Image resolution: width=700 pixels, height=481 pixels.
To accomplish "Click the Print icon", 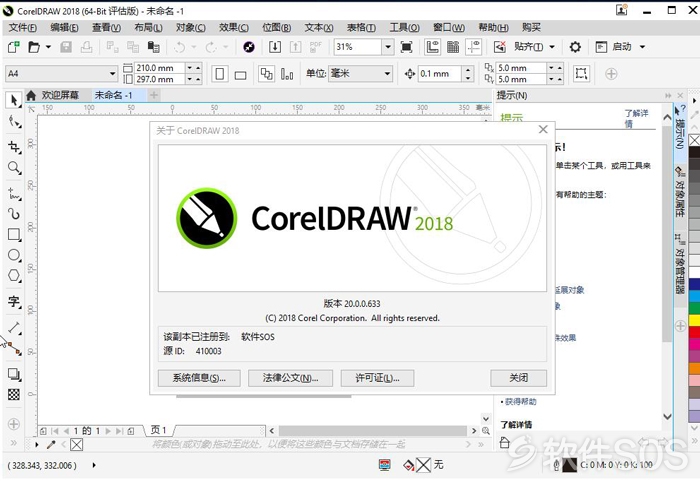I will pyautogui.click(x=87, y=46).
